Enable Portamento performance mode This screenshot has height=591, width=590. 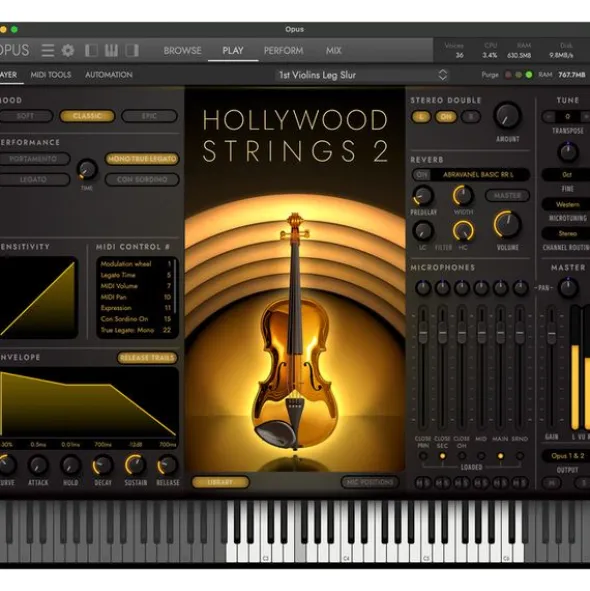pyautogui.click(x=34, y=159)
